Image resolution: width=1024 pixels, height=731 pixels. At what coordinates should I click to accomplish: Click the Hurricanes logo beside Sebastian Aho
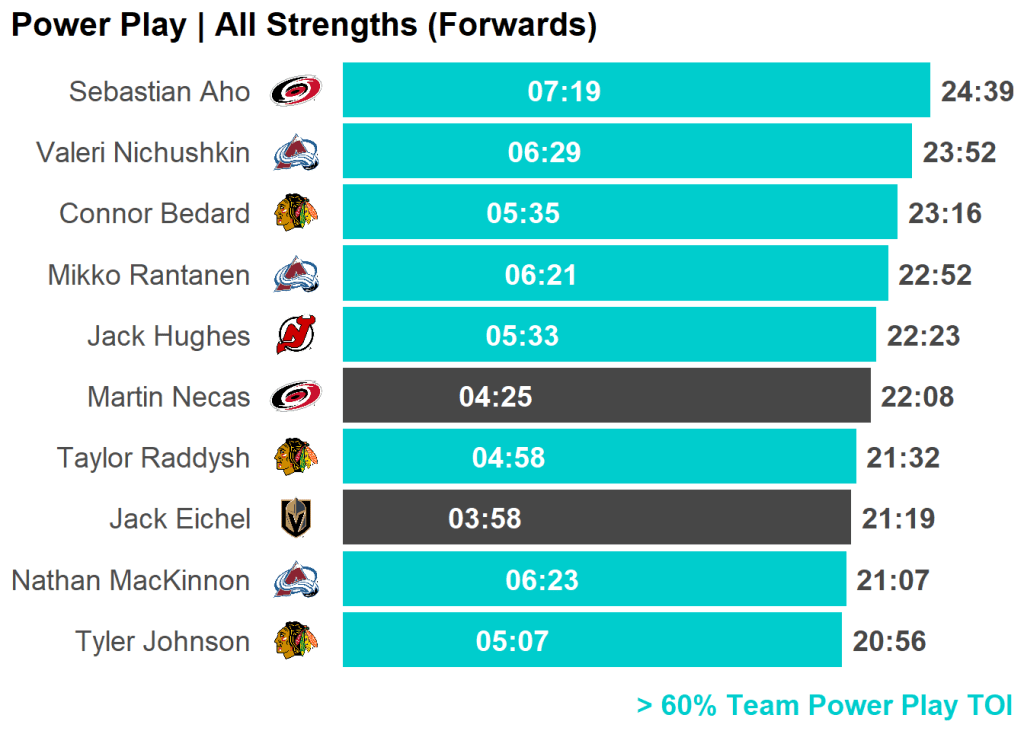point(296,91)
